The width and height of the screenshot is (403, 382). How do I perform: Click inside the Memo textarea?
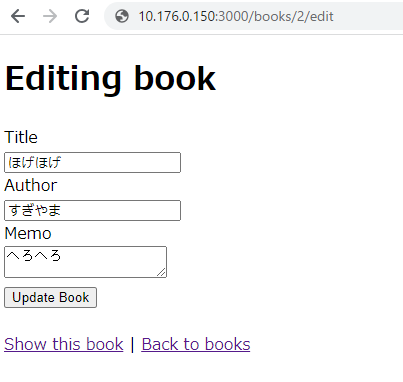point(85,262)
